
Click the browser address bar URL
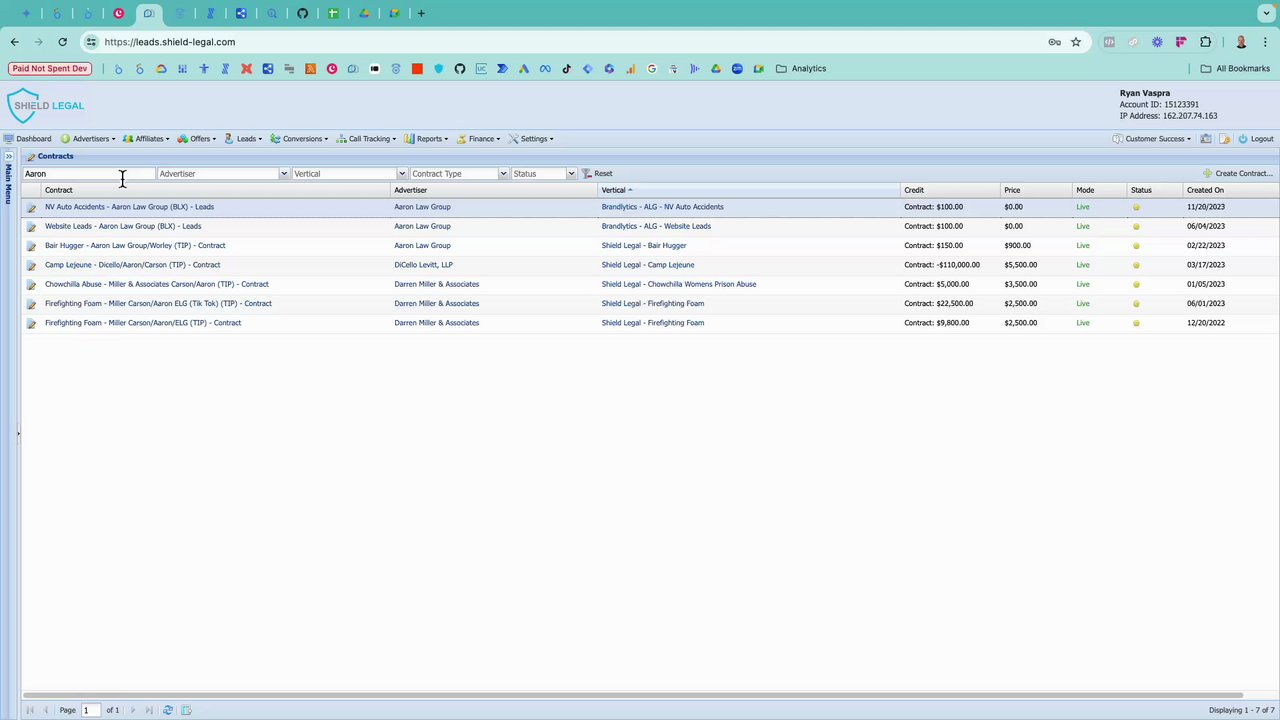(x=170, y=42)
